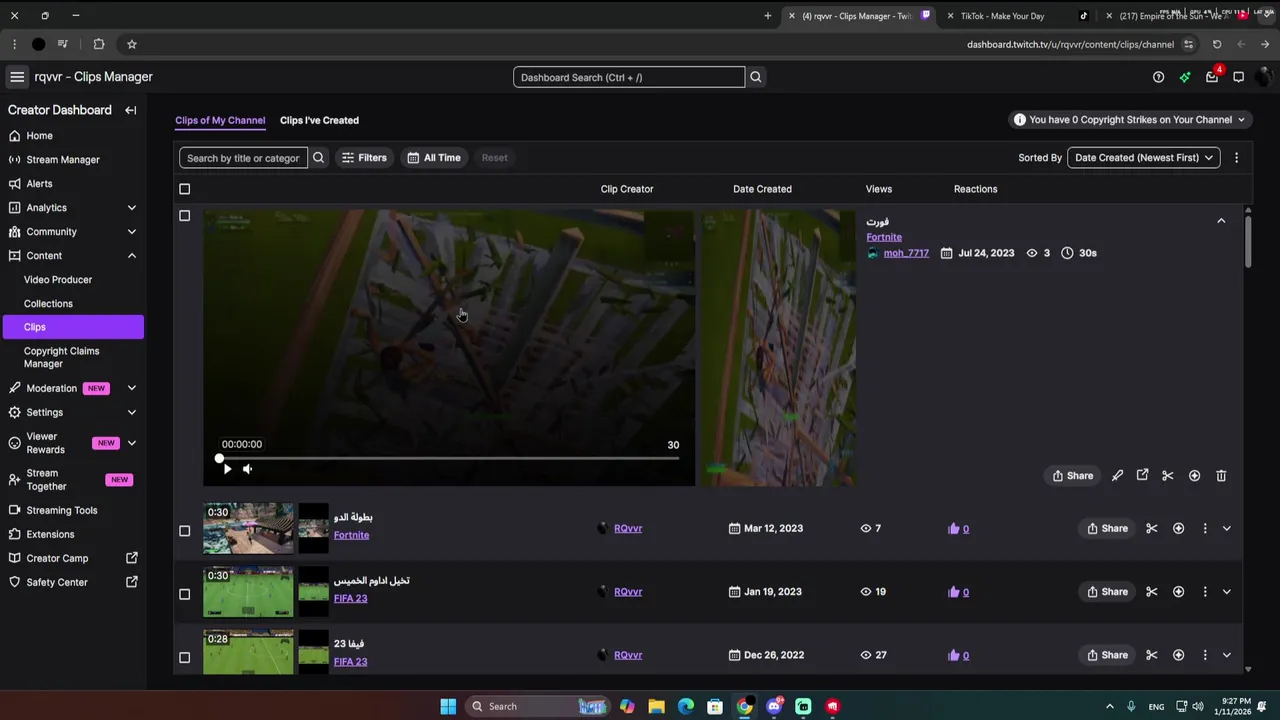Expand the Analytics sidebar section
This screenshot has height=720, width=1280.
pyautogui.click(x=131, y=208)
